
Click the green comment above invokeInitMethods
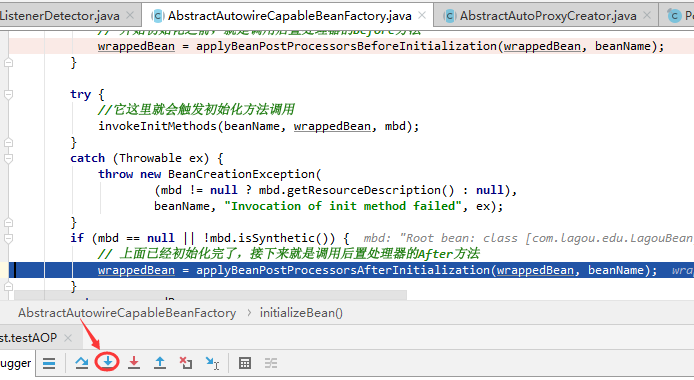point(196,110)
